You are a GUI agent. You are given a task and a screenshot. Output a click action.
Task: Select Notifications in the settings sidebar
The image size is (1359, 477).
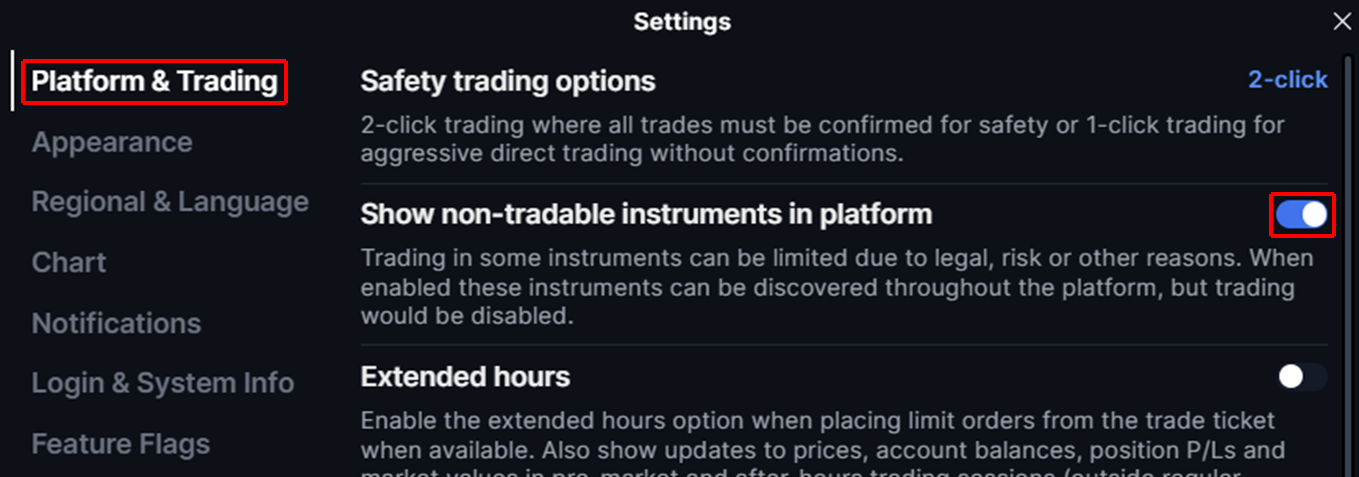[116, 323]
